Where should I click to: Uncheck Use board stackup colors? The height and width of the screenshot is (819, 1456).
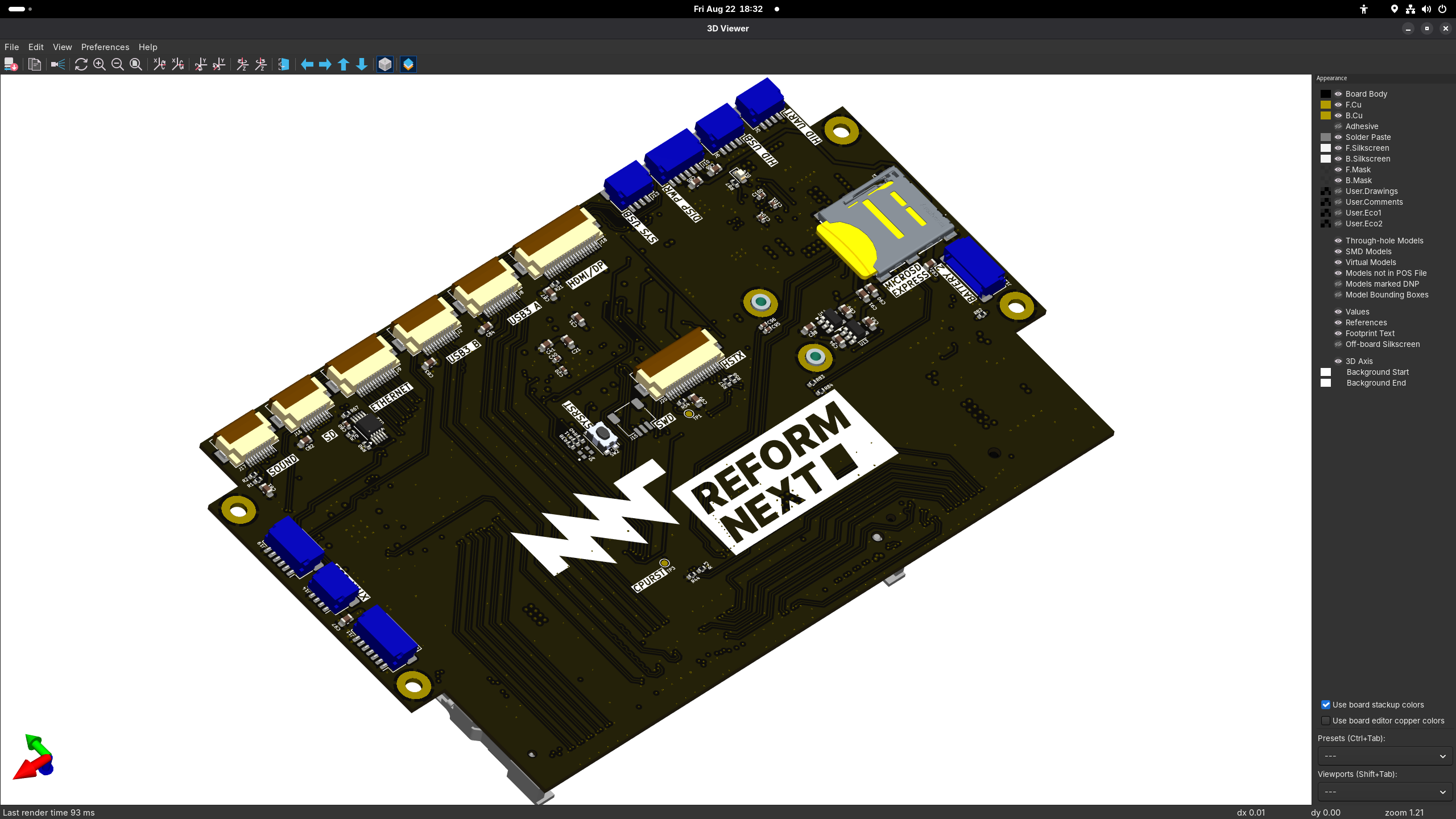pyautogui.click(x=1326, y=705)
